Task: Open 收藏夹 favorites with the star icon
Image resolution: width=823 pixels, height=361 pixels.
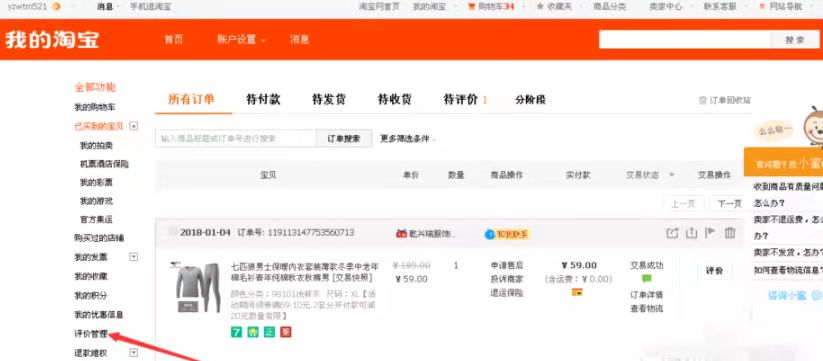Action: coord(554,7)
